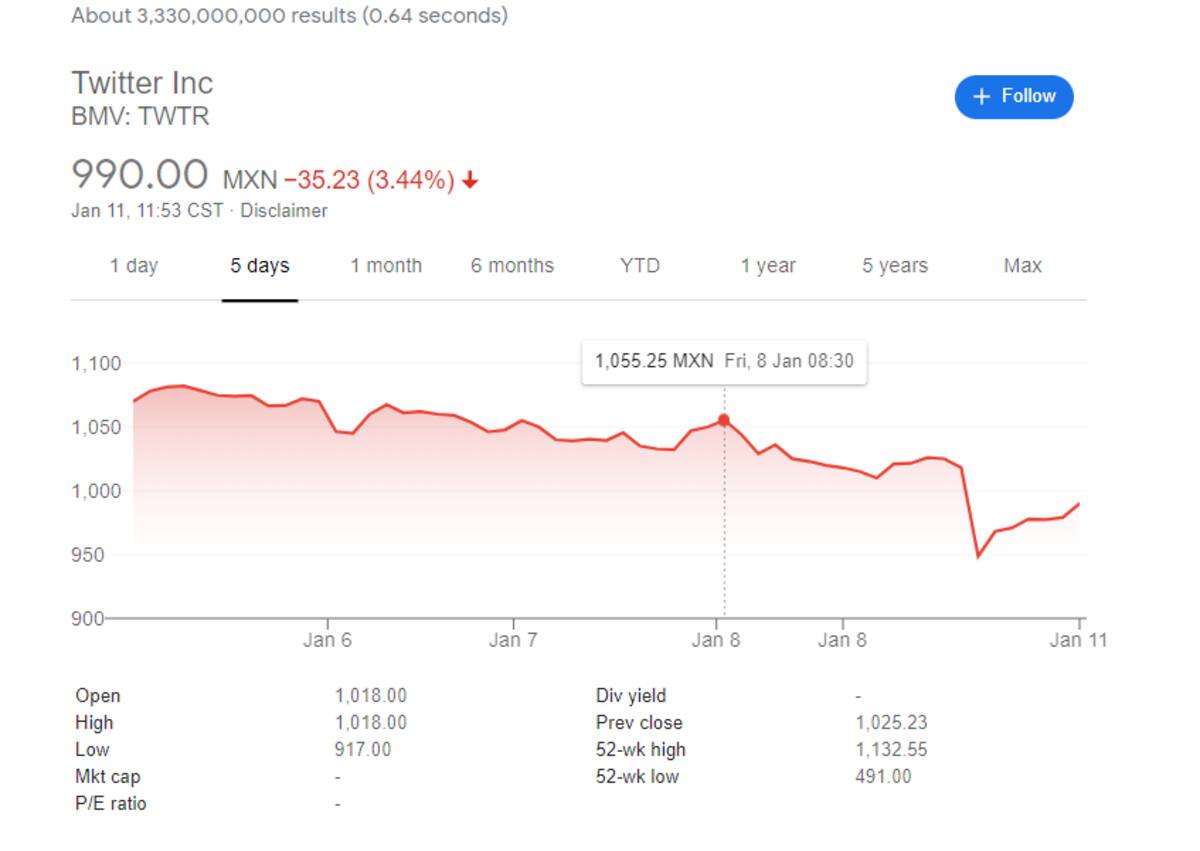View the Max chart range
This screenshot has width=1200, height=851.
pos(1022,266)
